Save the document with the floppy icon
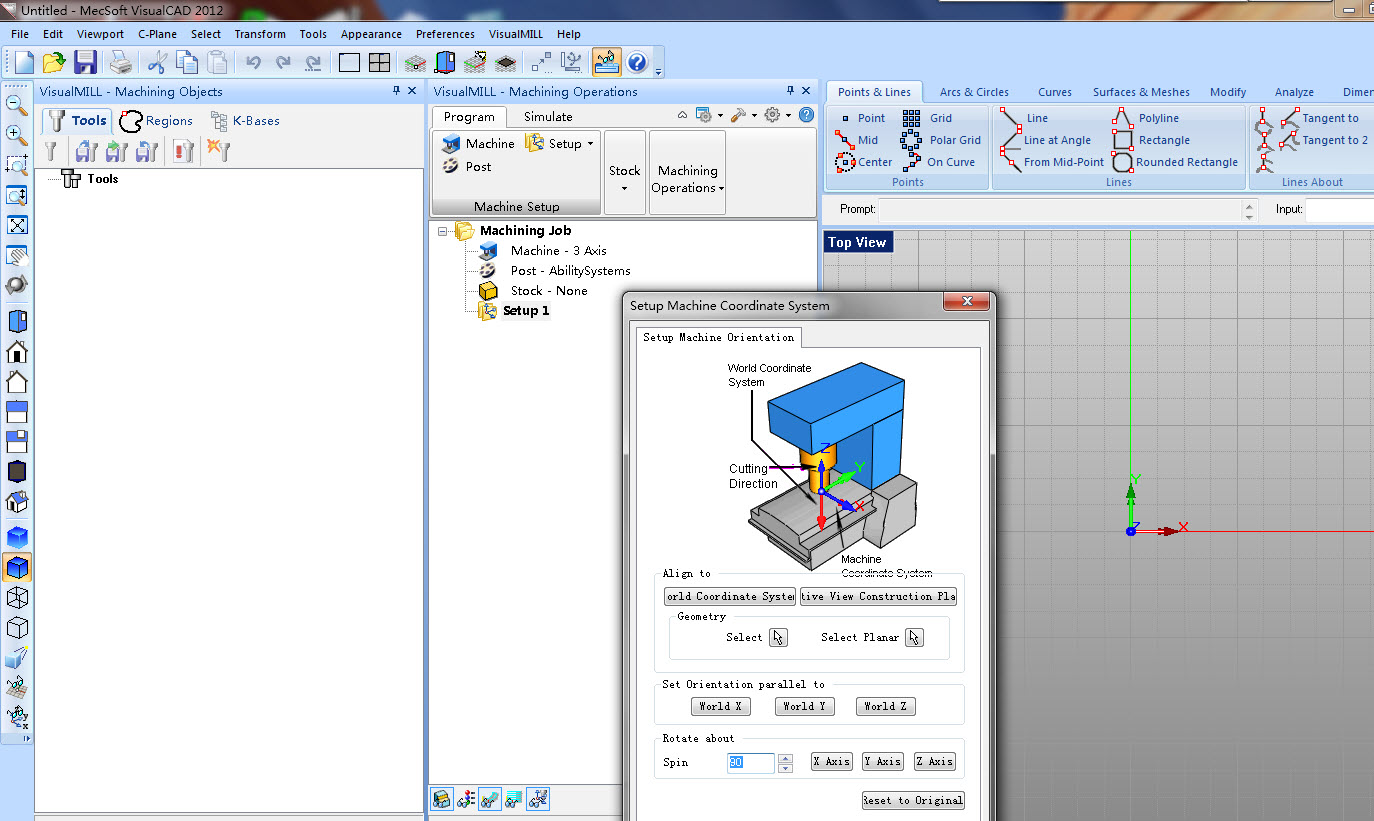The width and height of the screenshot is (1374, 821). pyautogui.click(x=84, y=62)
